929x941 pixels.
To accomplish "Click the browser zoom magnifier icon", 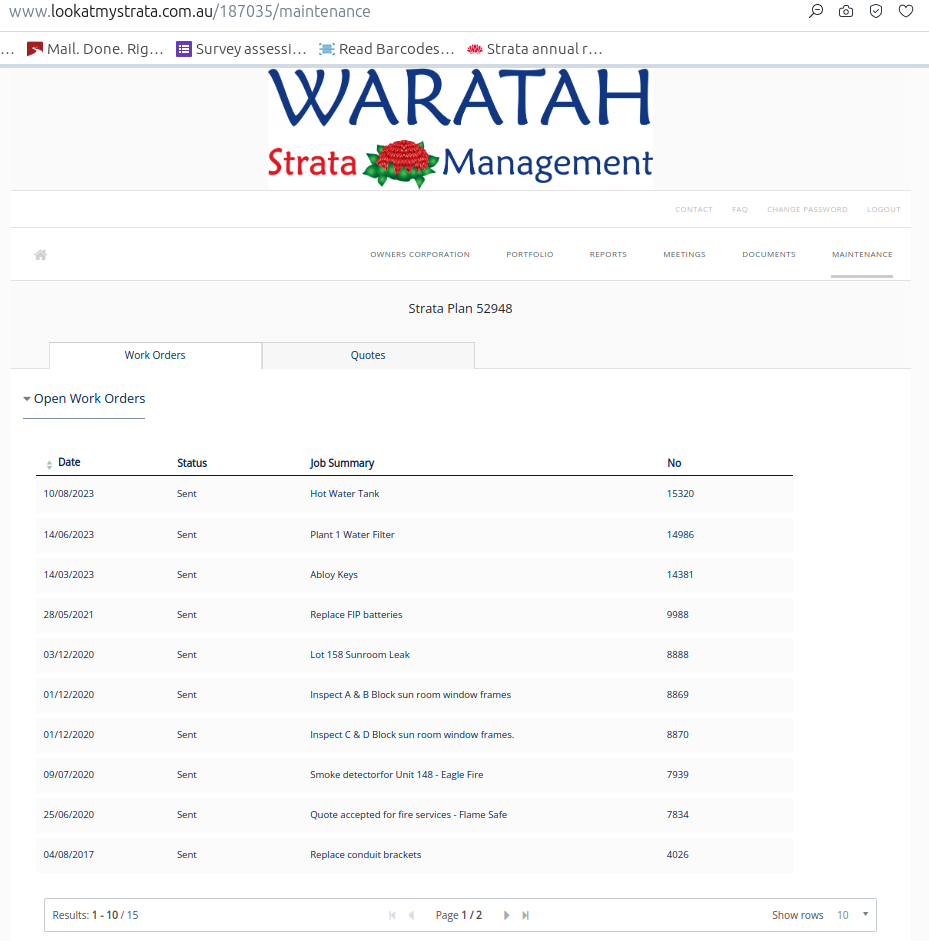I will tap(816, 12).
